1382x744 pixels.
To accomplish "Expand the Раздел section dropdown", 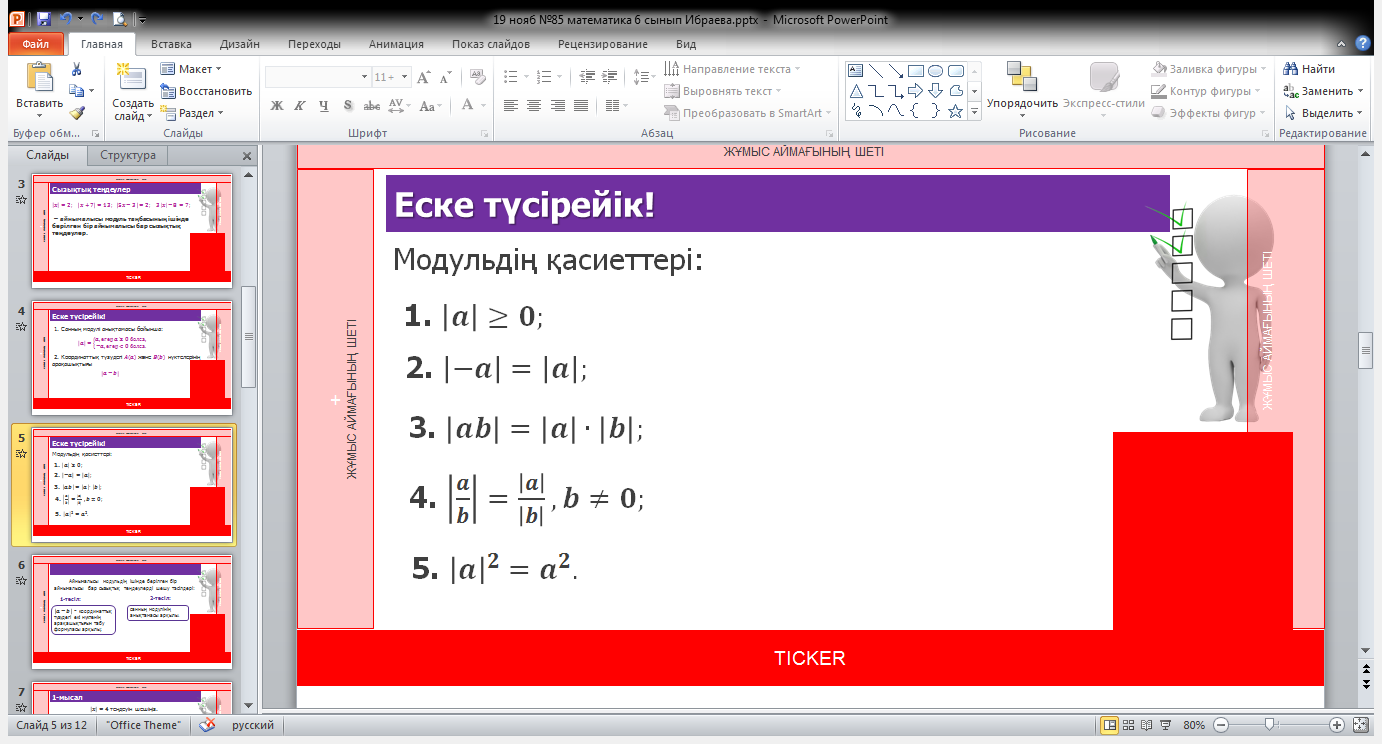I will 191,113.
